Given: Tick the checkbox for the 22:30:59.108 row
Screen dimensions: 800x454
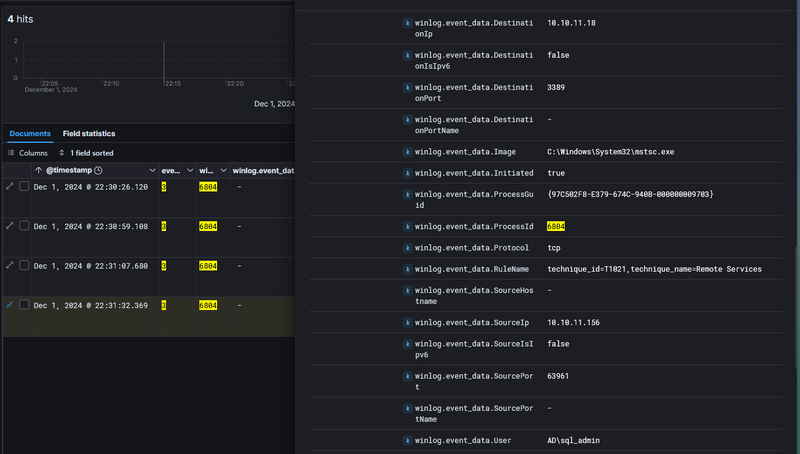Looking at the screenshot, I should 25,226.
